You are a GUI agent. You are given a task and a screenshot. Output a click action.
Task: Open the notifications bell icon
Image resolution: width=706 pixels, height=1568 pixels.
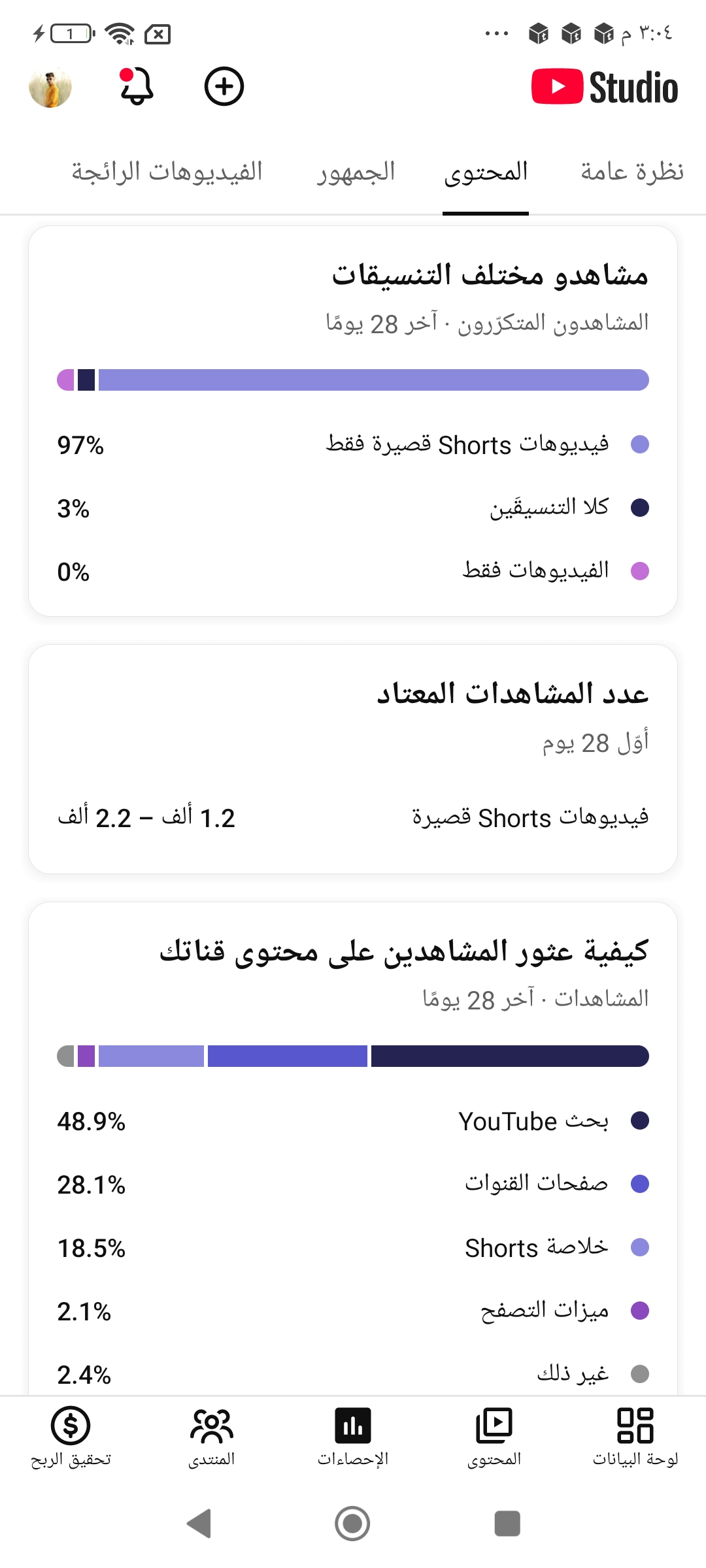pos(137,86)
